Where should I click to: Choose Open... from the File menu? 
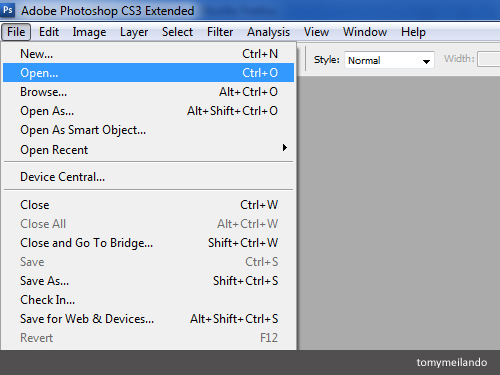pos(148,73)
